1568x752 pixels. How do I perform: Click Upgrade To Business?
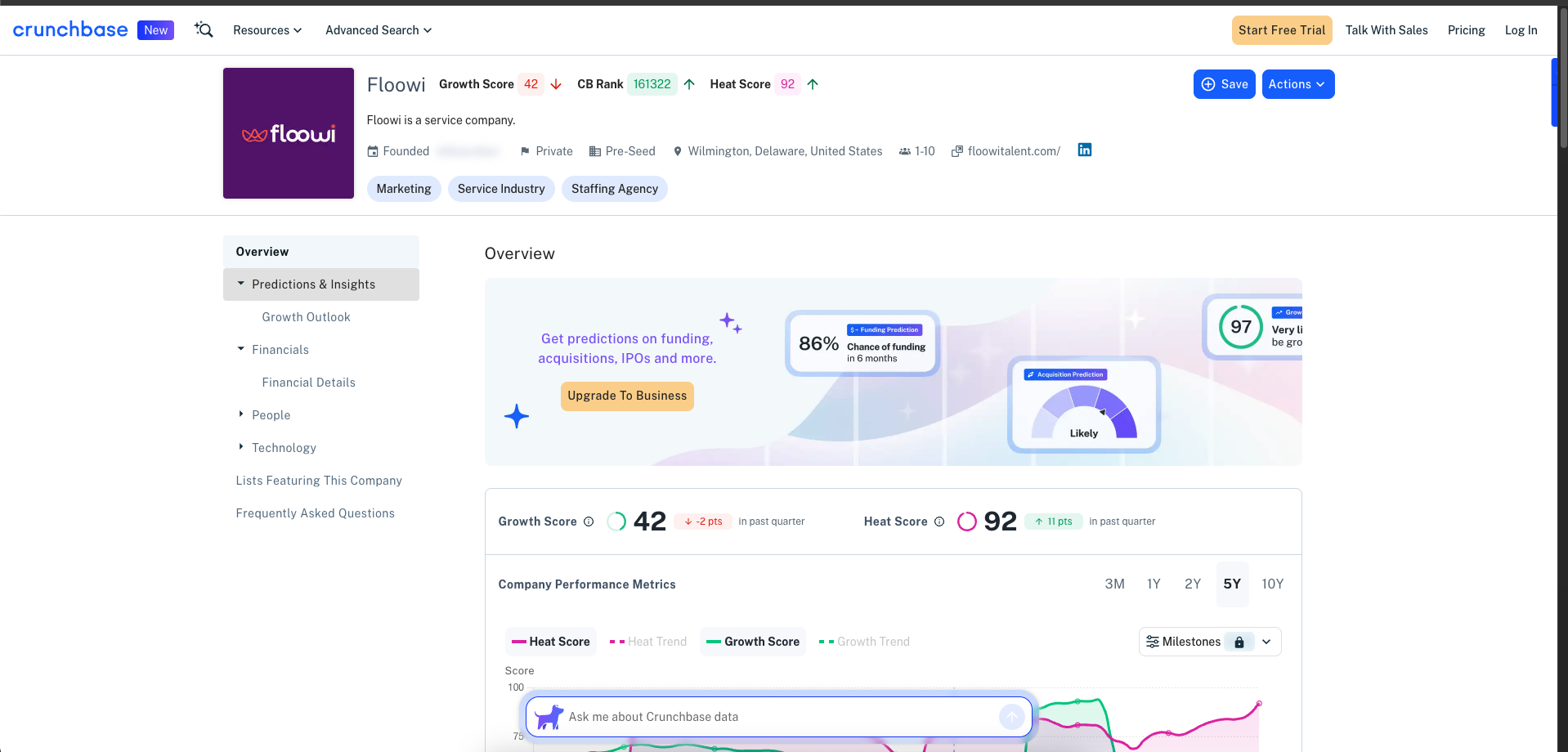pyautogui.click(x=627, y=396)
